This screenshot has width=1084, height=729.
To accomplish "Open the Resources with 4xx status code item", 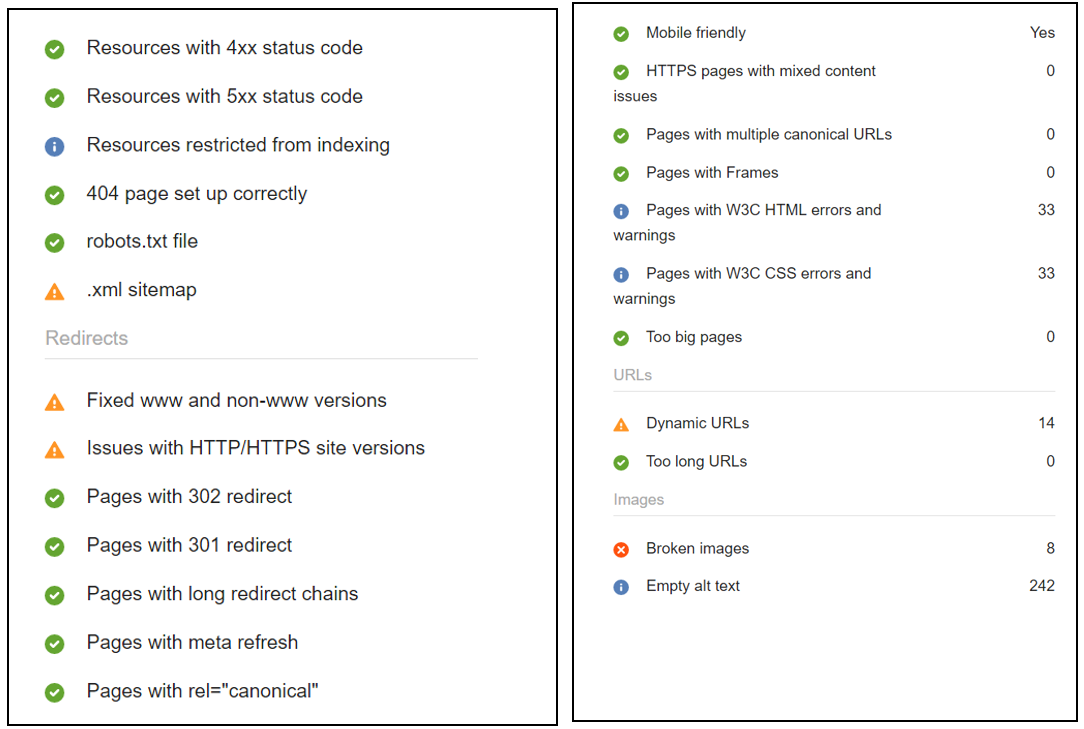I will [224, 48].
